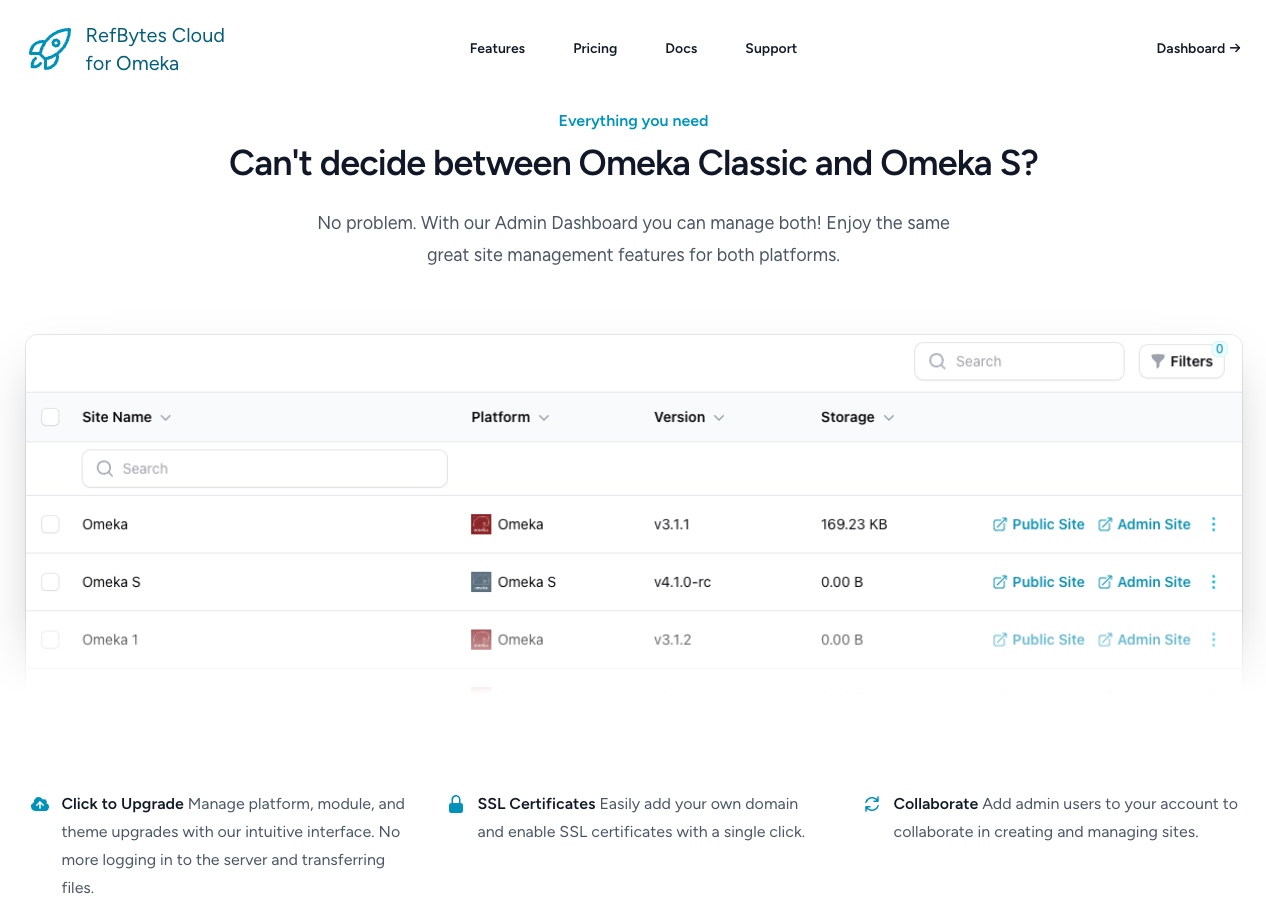Click the magnifier icon in Site Name search

[x=104, y=468]
